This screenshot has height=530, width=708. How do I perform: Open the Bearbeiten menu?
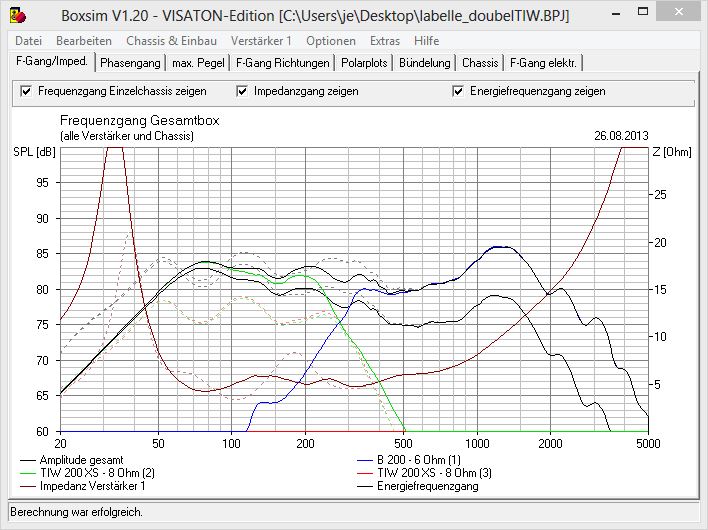pos(84,41)
